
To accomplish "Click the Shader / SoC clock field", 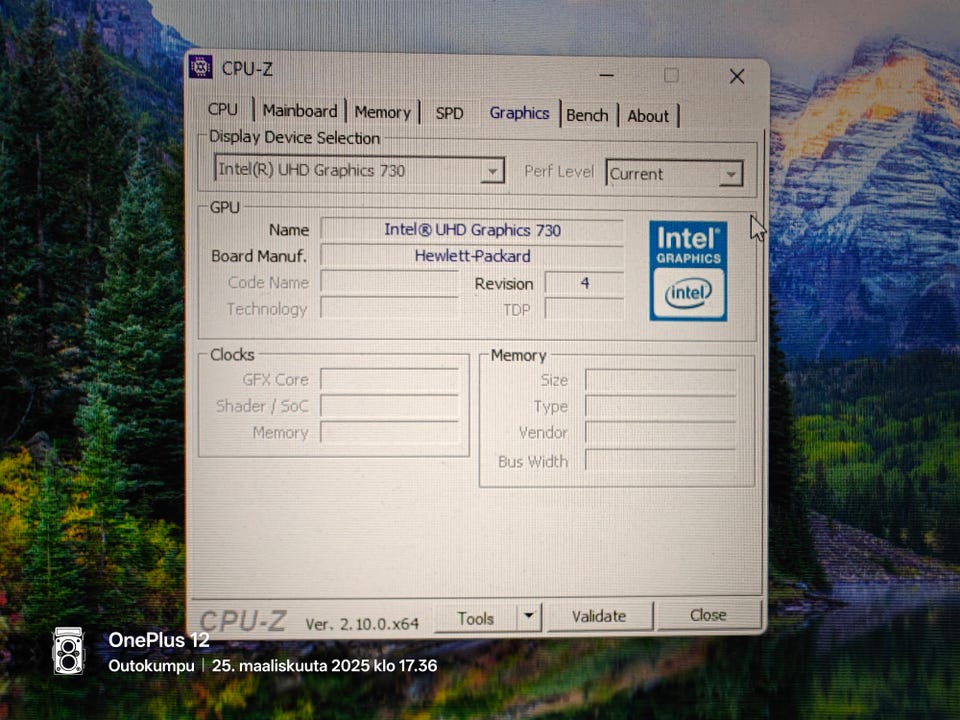I will (x=389, y=406).
